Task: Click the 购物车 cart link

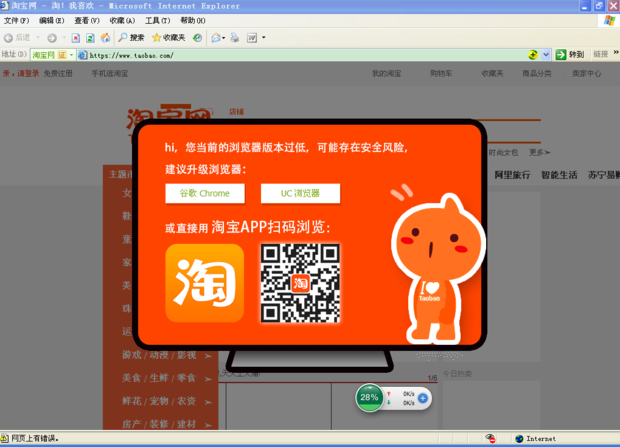Action: click(441, 74)
